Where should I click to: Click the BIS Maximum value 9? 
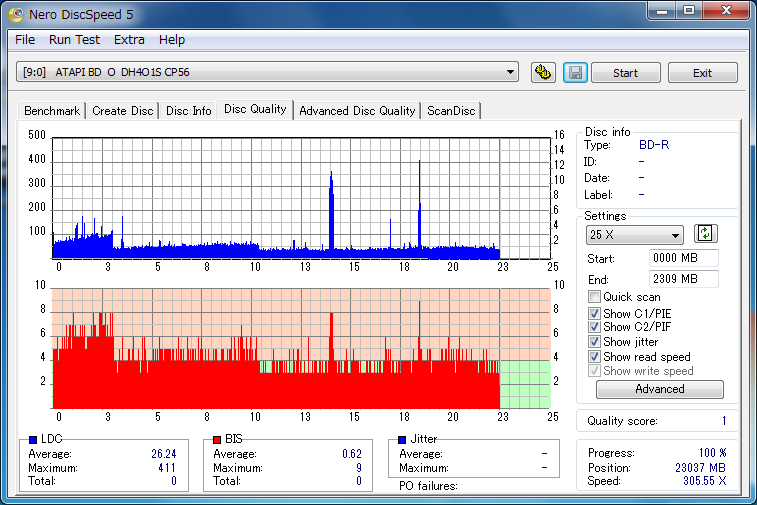pos(359,468)
